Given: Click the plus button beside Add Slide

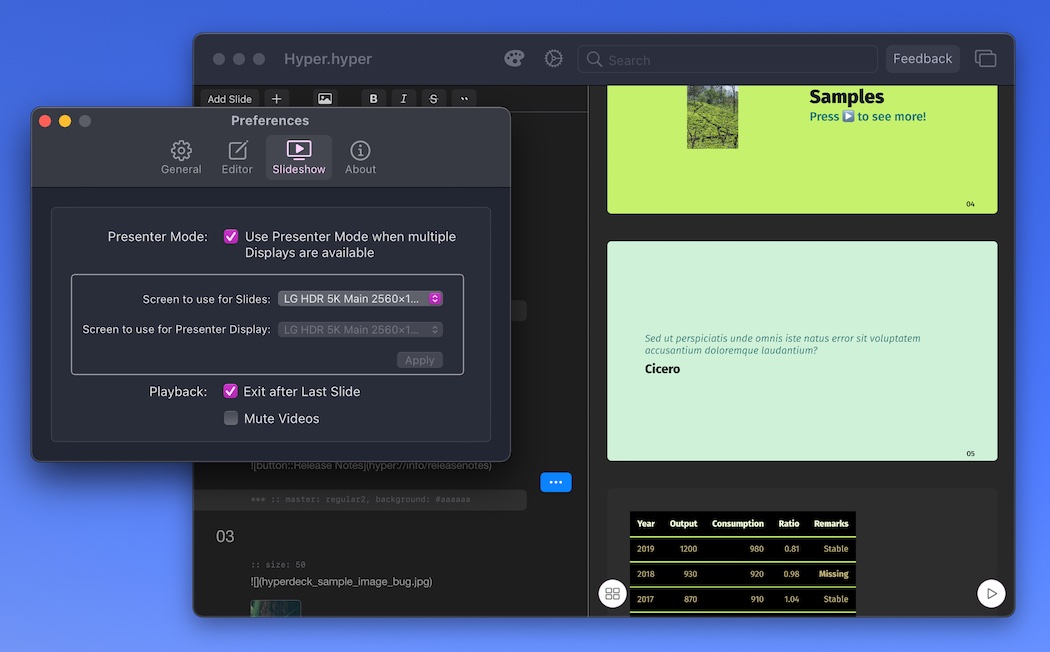Looking at the screenshot, I should pos(277,98).
